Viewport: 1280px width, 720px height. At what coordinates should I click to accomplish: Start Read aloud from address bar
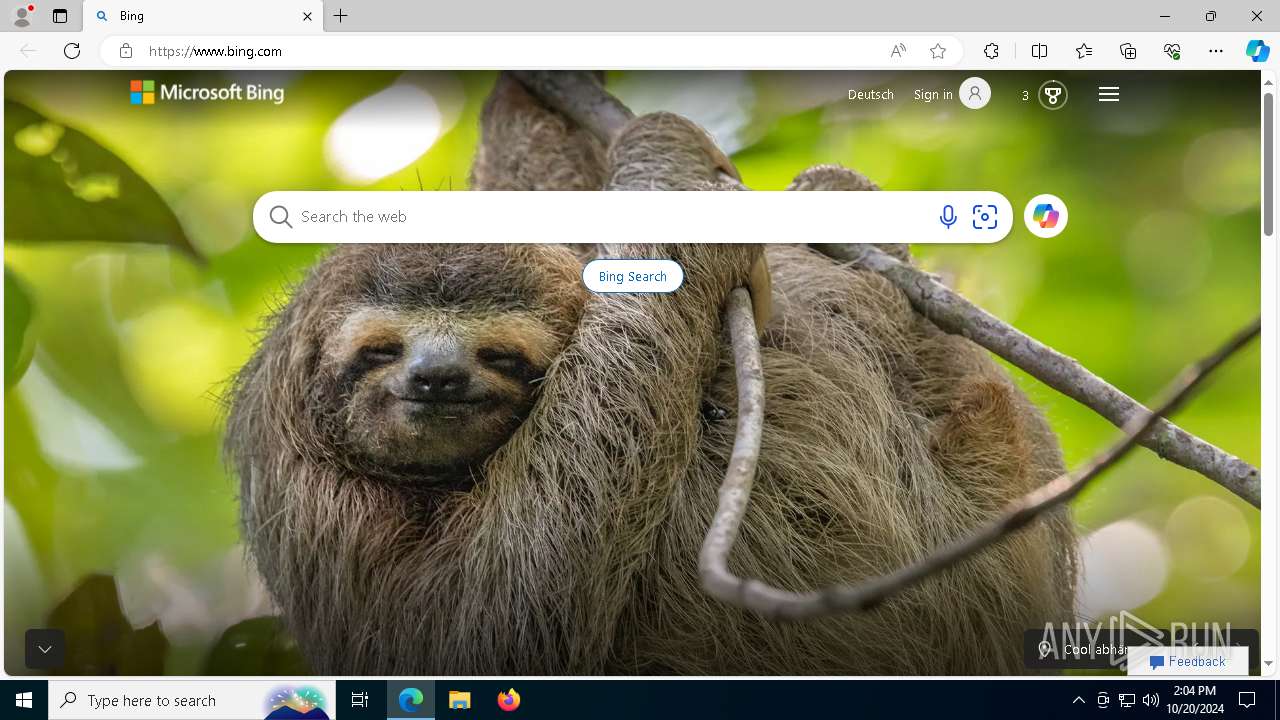click(x=898, y=51)
